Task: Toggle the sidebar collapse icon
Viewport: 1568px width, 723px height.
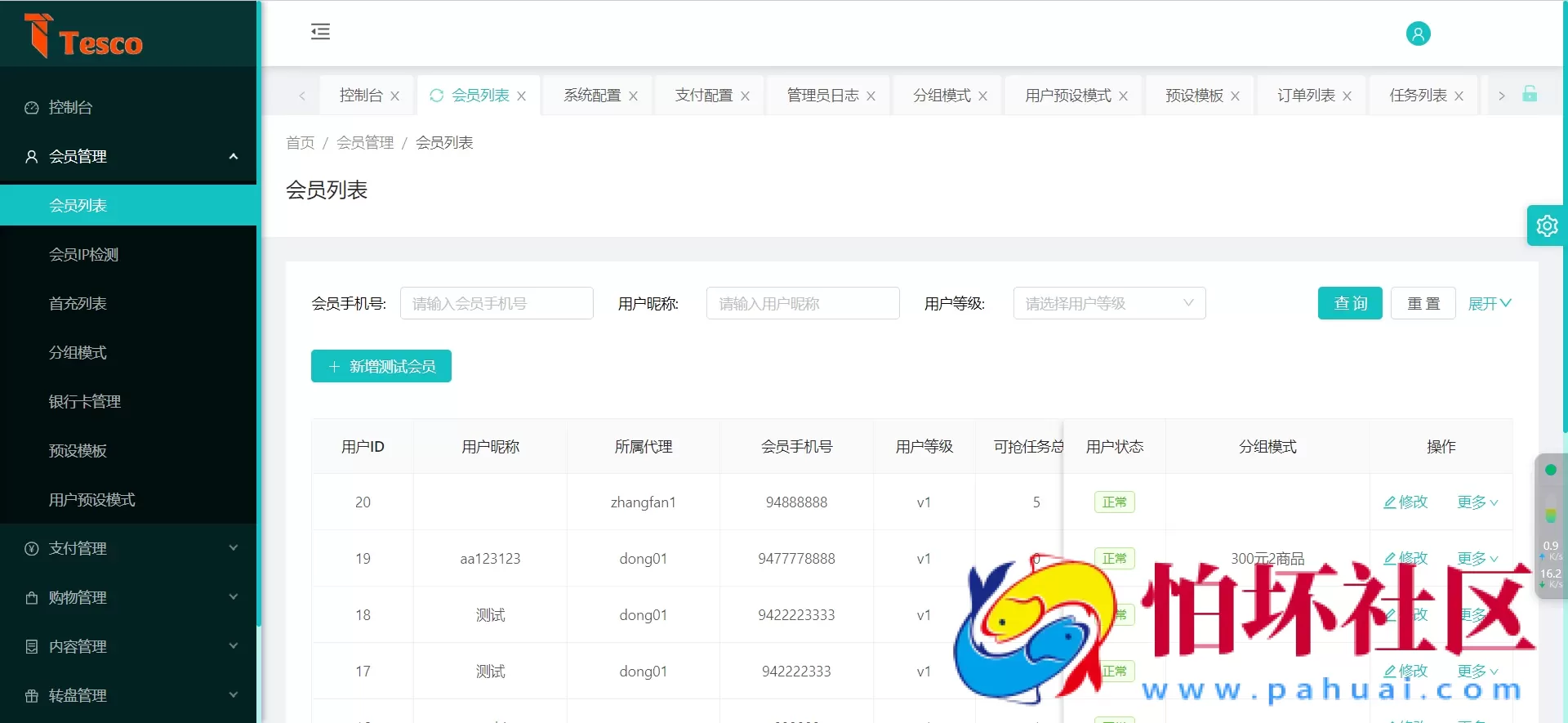Action: [x=320, y=32]
